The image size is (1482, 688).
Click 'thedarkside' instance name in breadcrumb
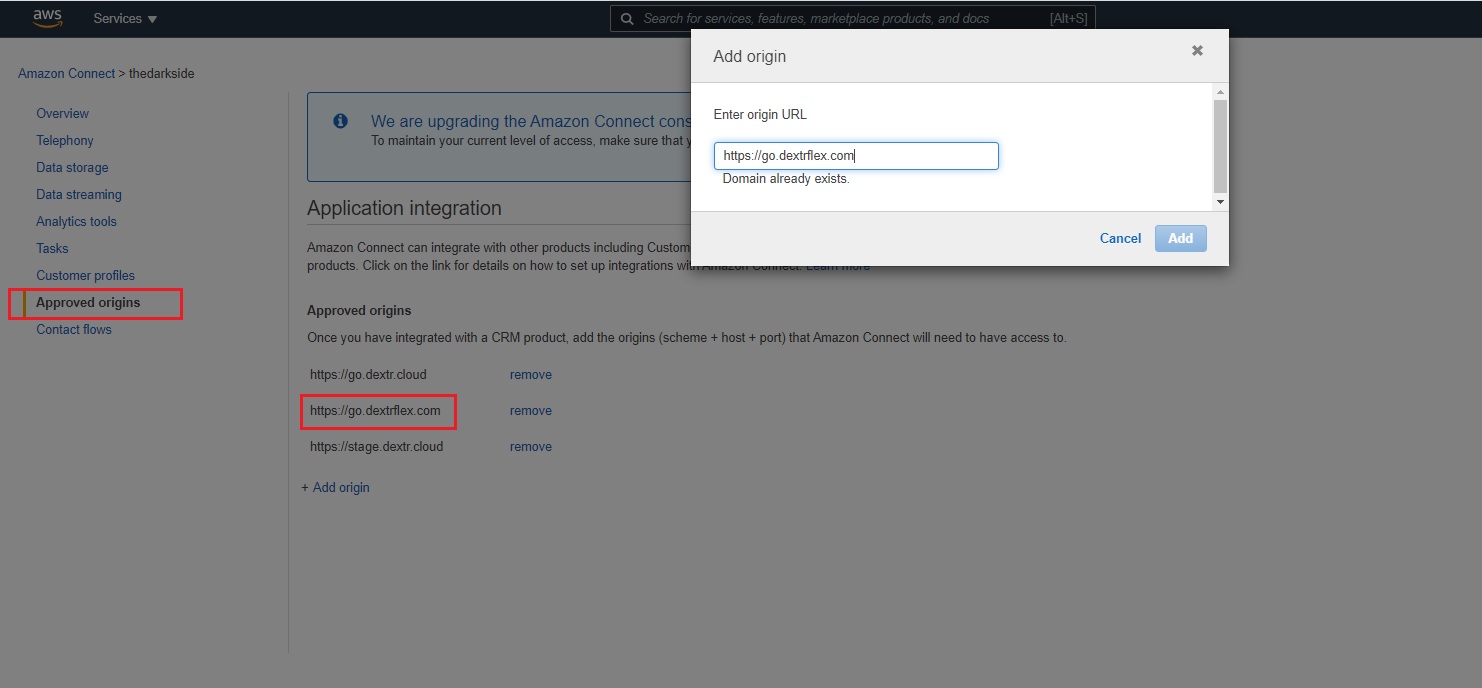pyautogui.click(x=161, y=74)
